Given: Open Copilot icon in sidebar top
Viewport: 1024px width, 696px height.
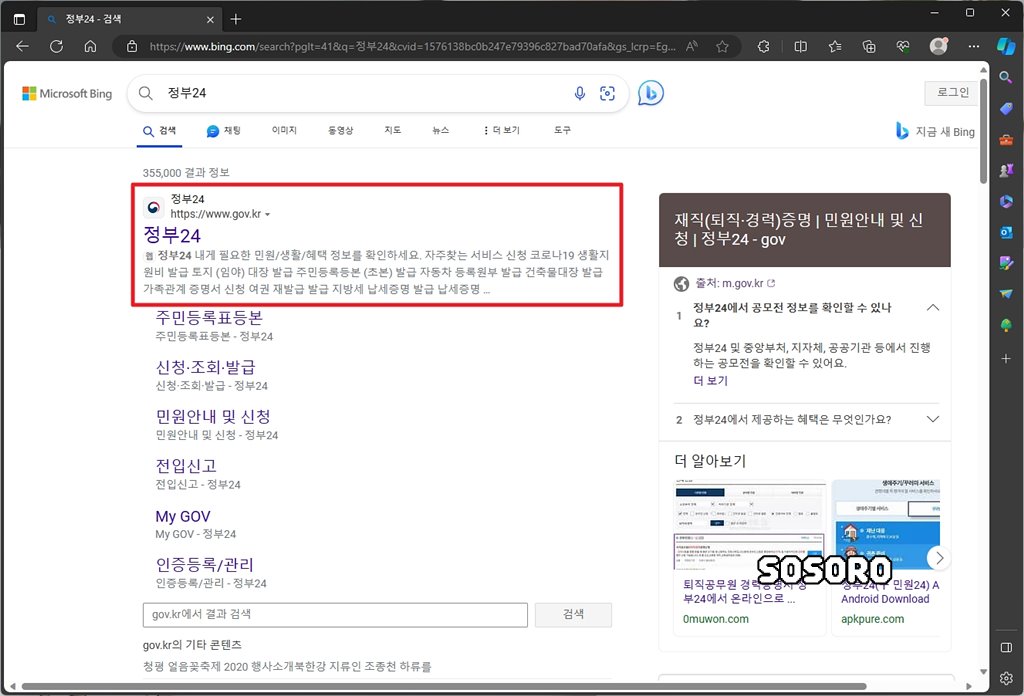Looking at the screenshot, I should tap(1006, 46).
